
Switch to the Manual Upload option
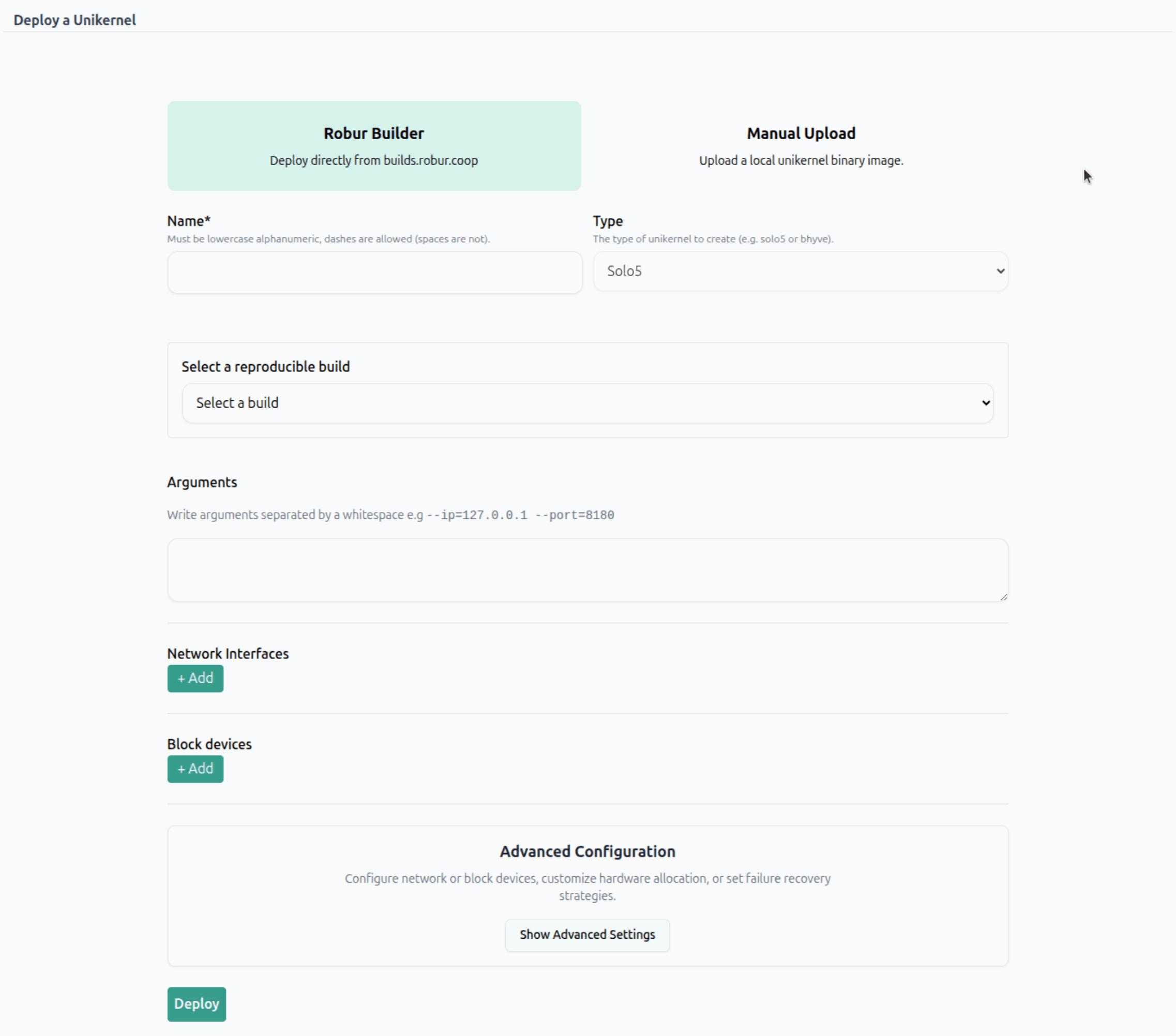[x=801, y=146]
